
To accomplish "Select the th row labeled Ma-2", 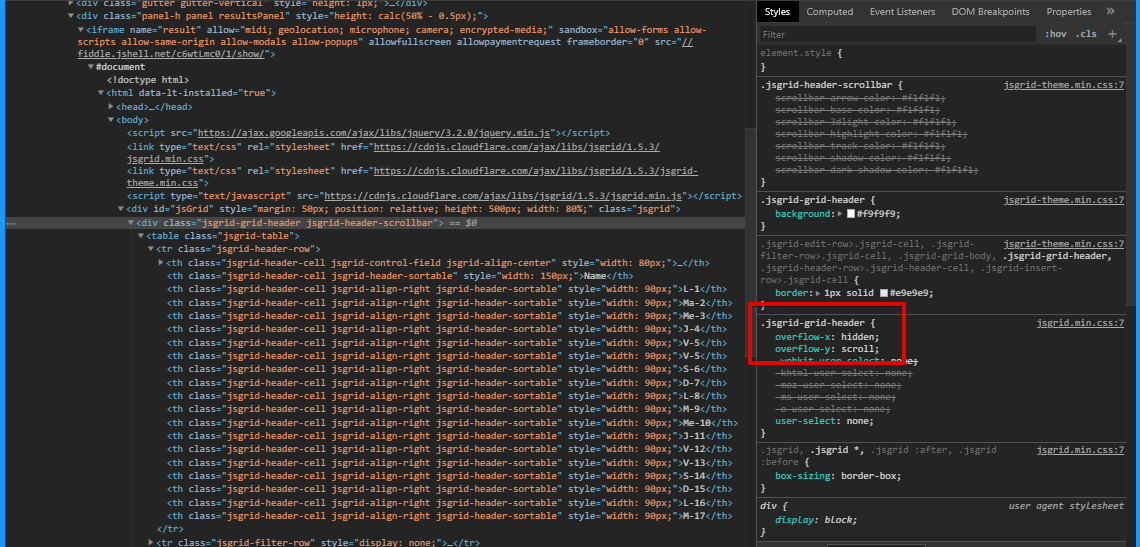I will pos(449,303).
